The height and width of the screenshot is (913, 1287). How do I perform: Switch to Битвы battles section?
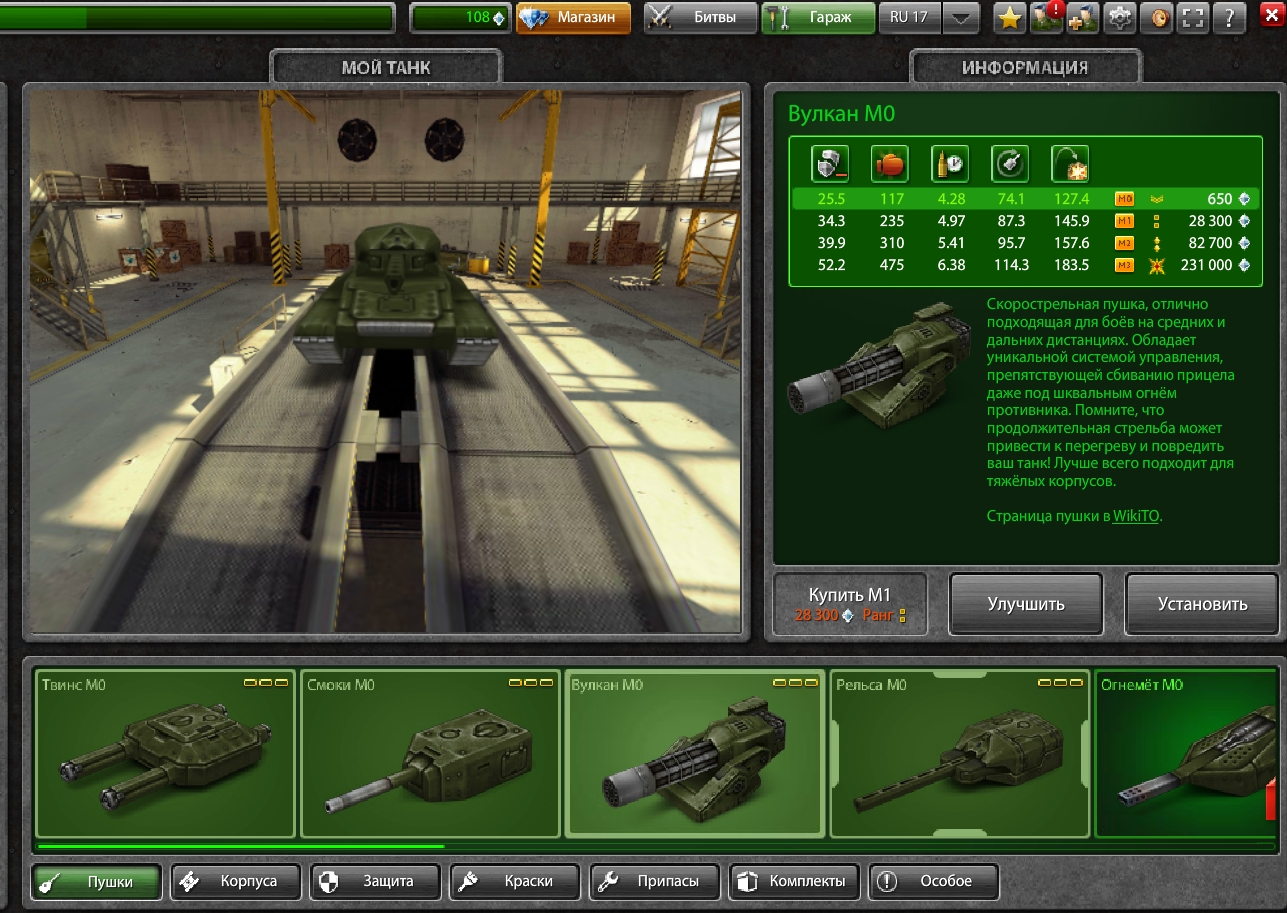[x=701, y=17]
